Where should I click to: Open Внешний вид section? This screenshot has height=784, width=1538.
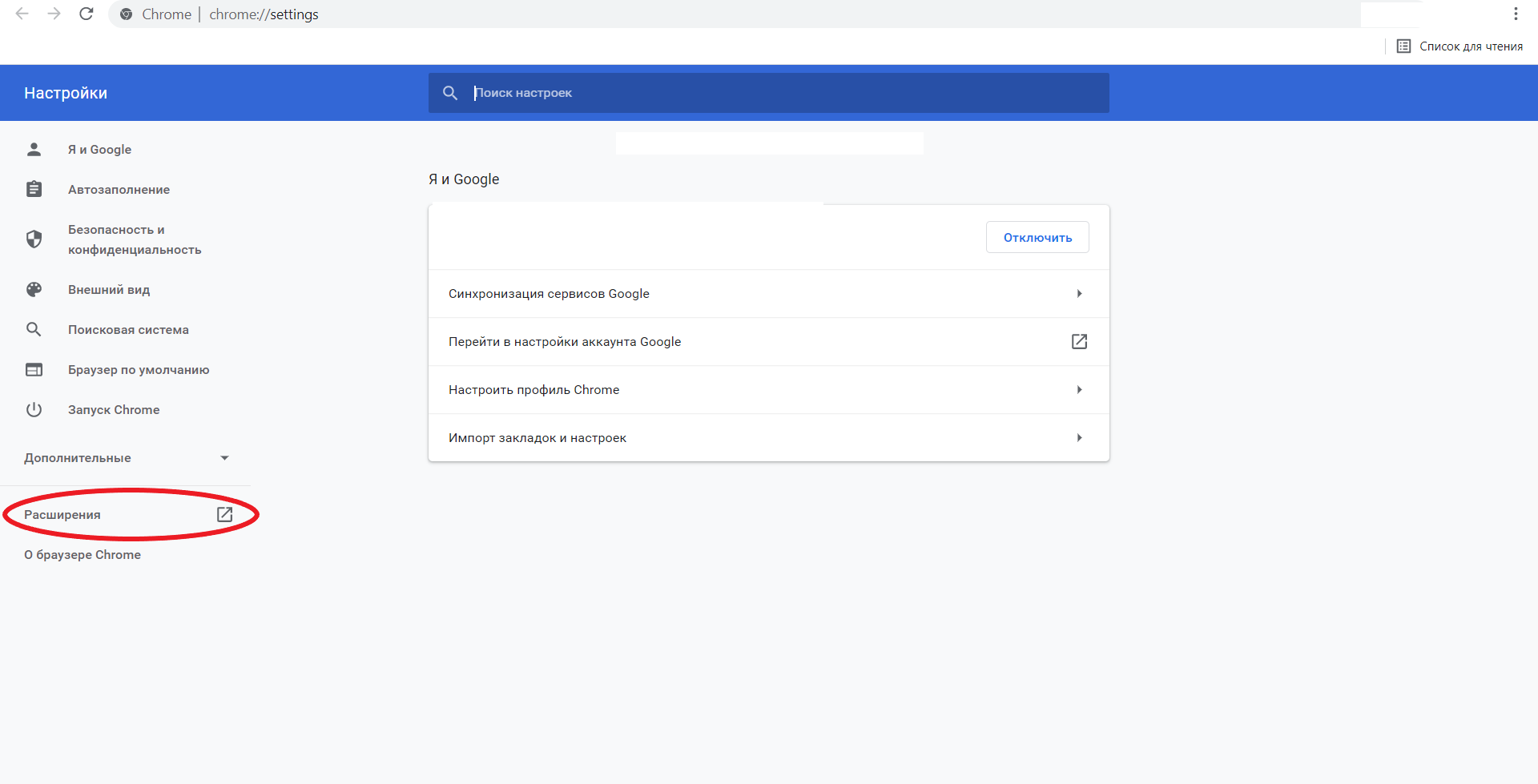[x=109, y=289]
